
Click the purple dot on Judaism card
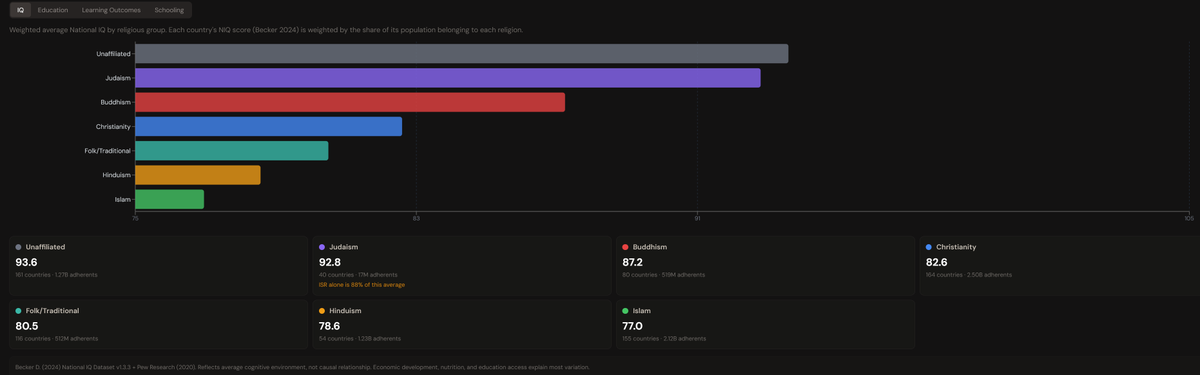pos(322,247)
